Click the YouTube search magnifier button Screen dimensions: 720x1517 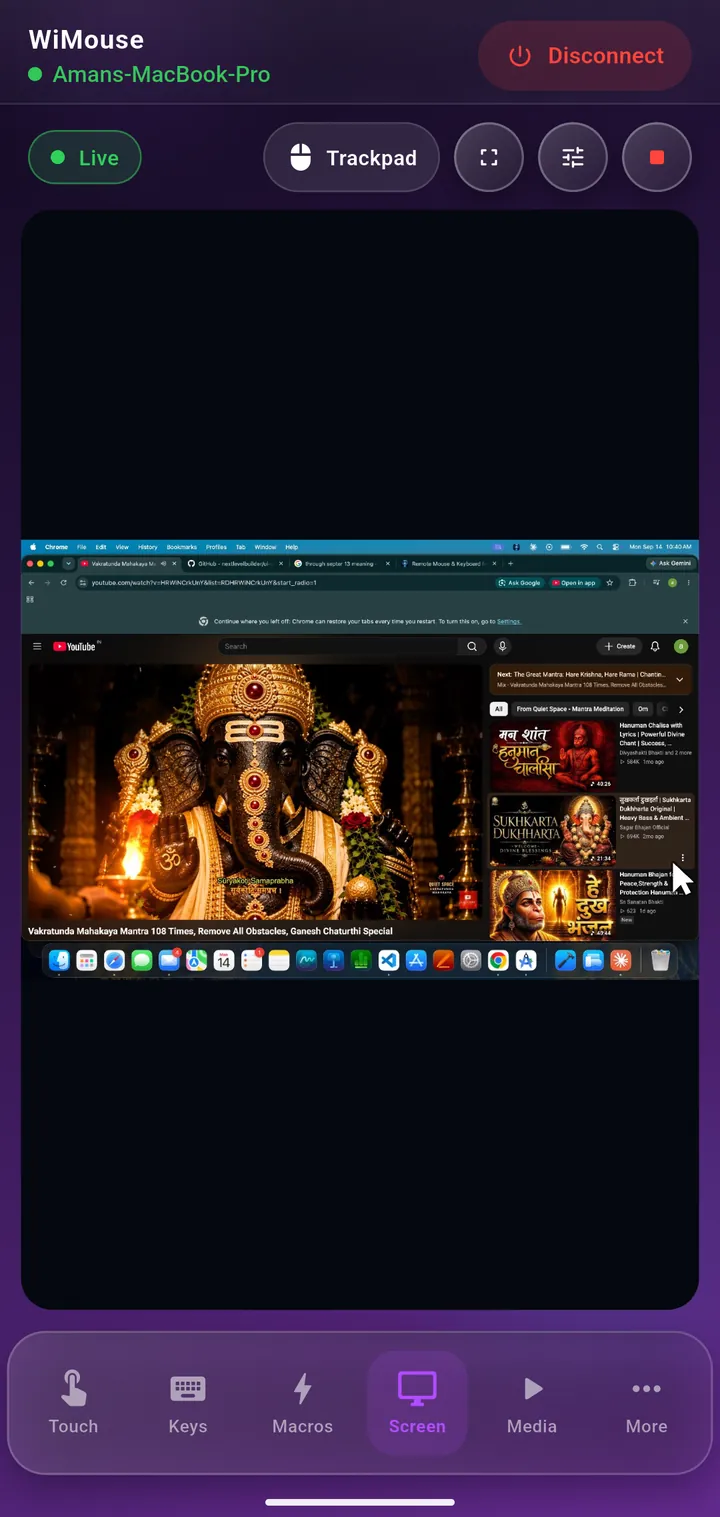(472, 647)
